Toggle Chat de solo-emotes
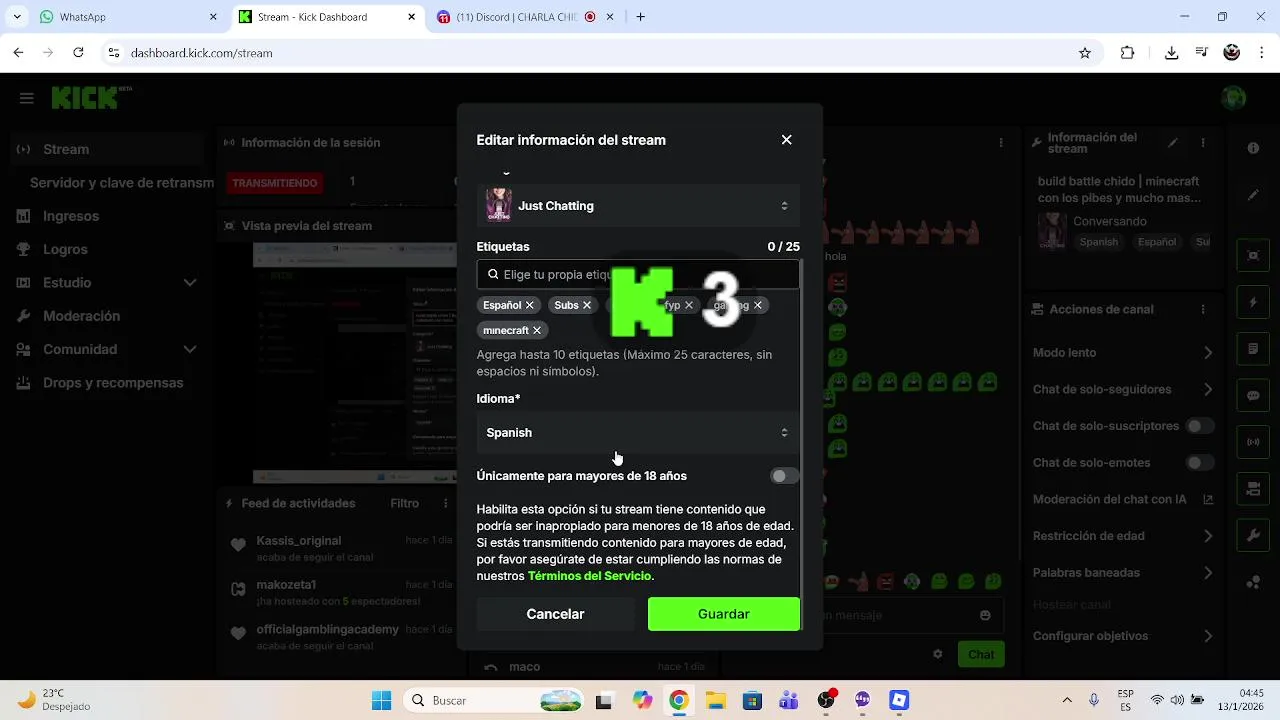Screen dimensions: 1280x720 pos(1200,463)
